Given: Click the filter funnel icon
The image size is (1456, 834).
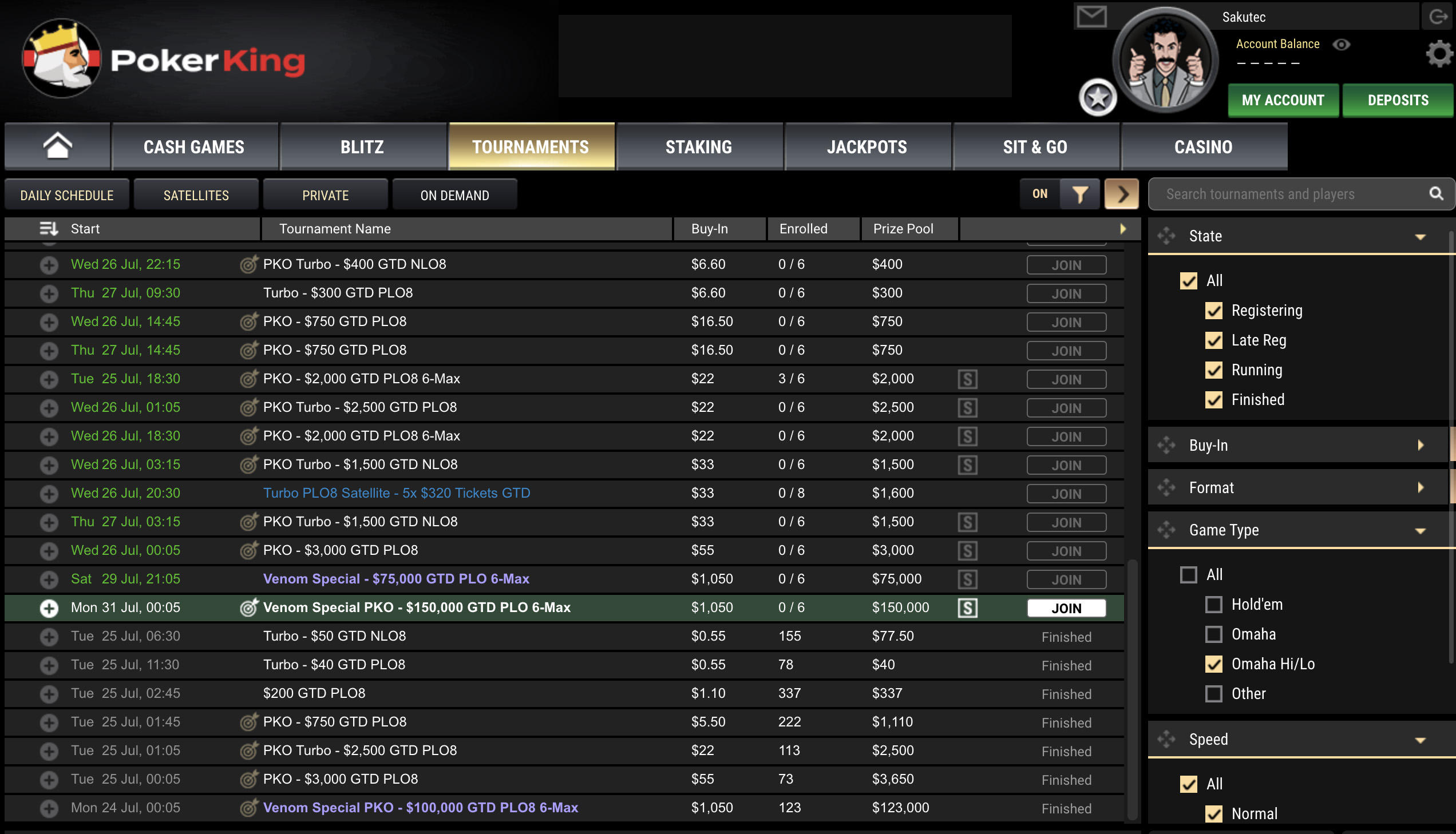Looking at the screenshot, I should point(1079,194).
